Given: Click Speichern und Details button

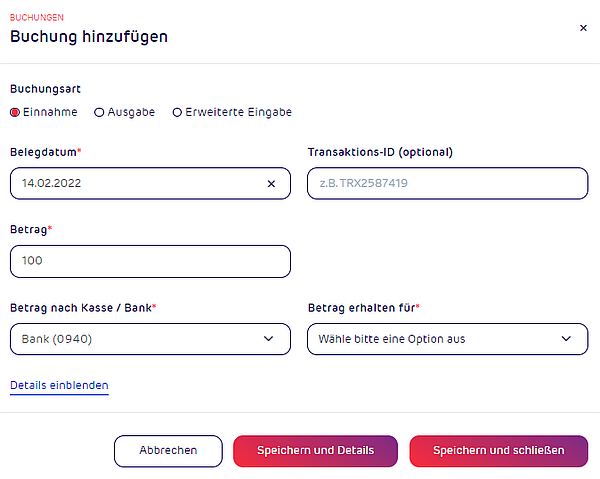Looking at the screenshot, I should tap(315, 451).
